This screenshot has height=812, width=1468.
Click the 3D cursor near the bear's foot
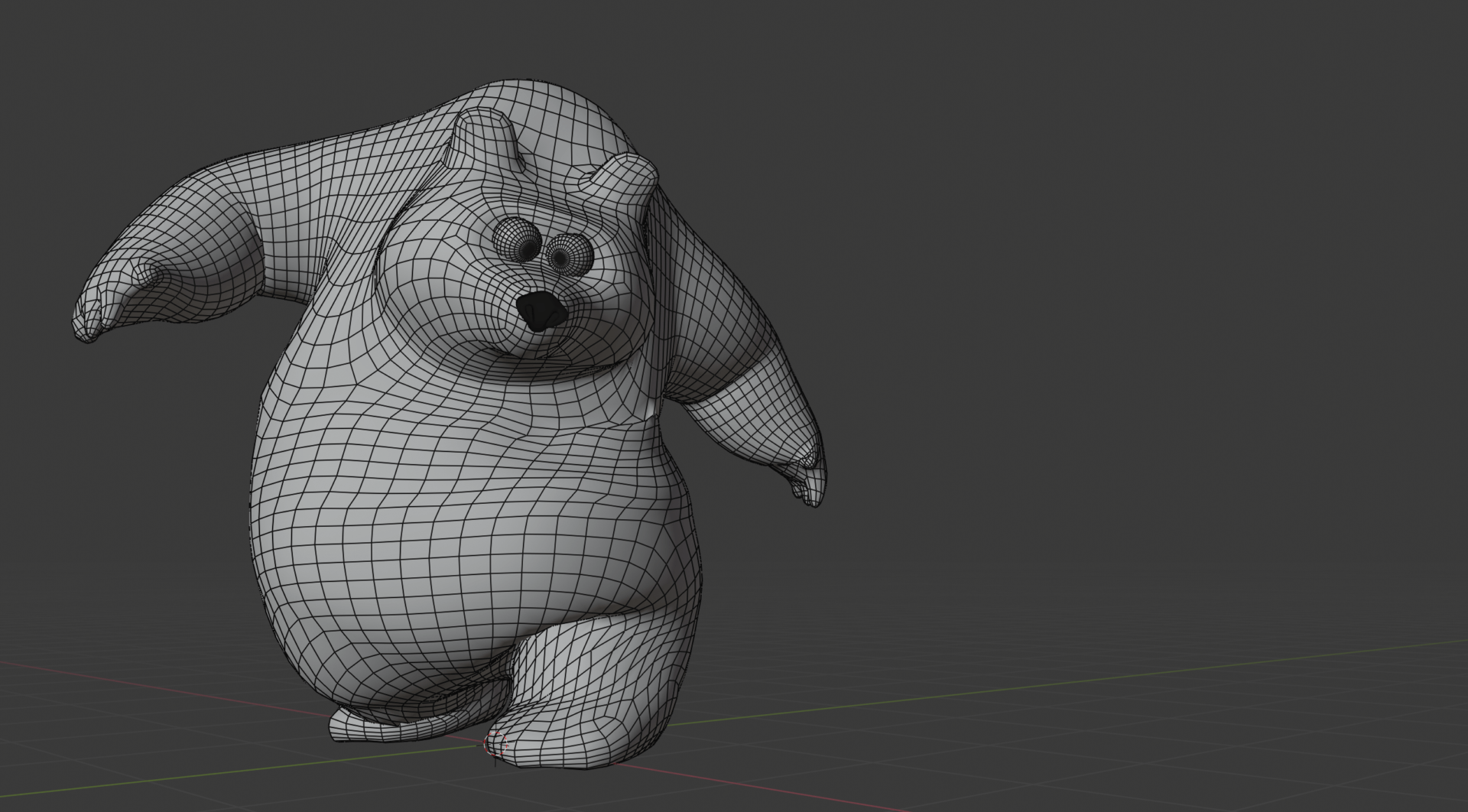pos(497,742)
